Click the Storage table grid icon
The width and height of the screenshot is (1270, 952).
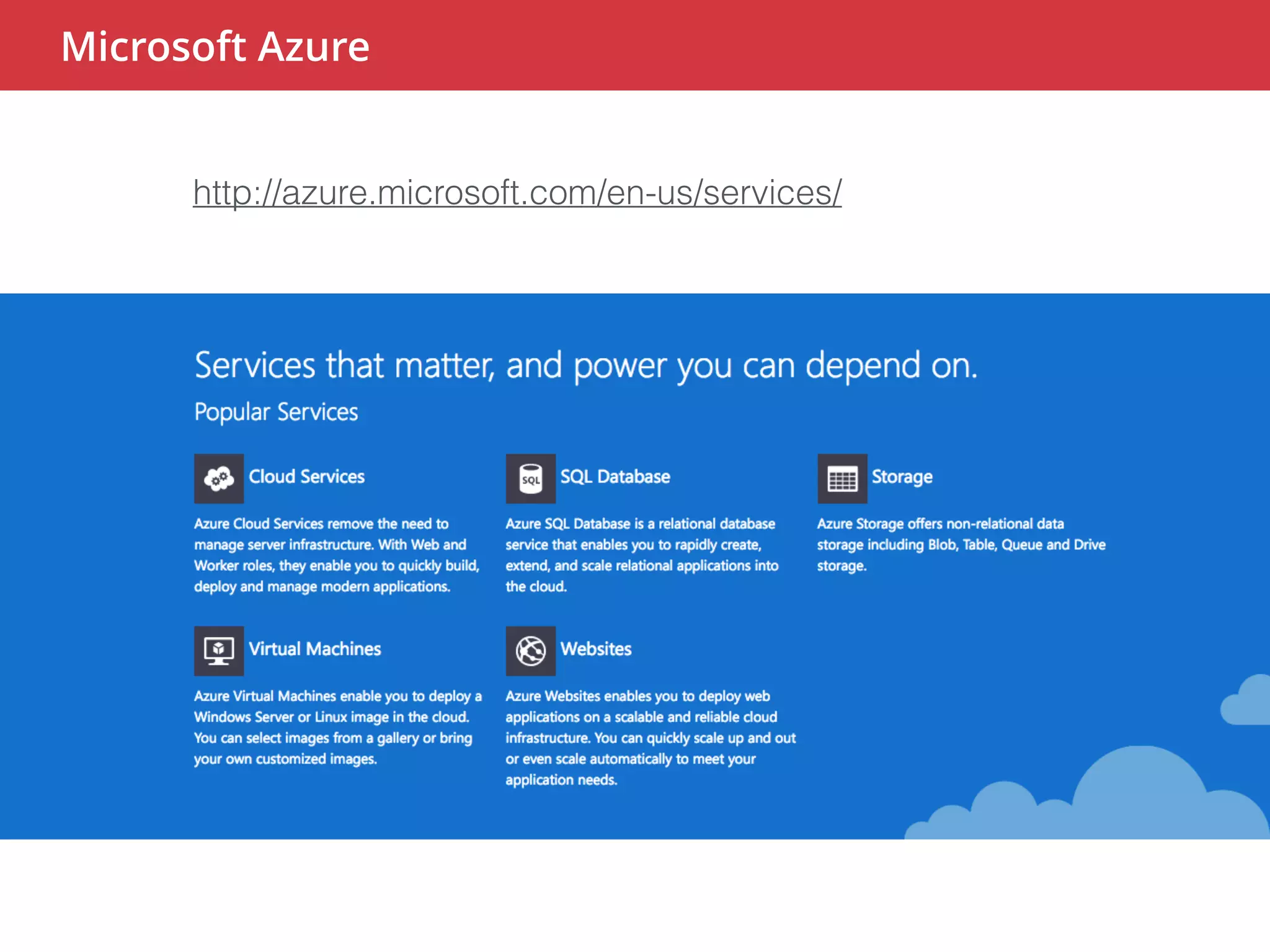(842, 478)
